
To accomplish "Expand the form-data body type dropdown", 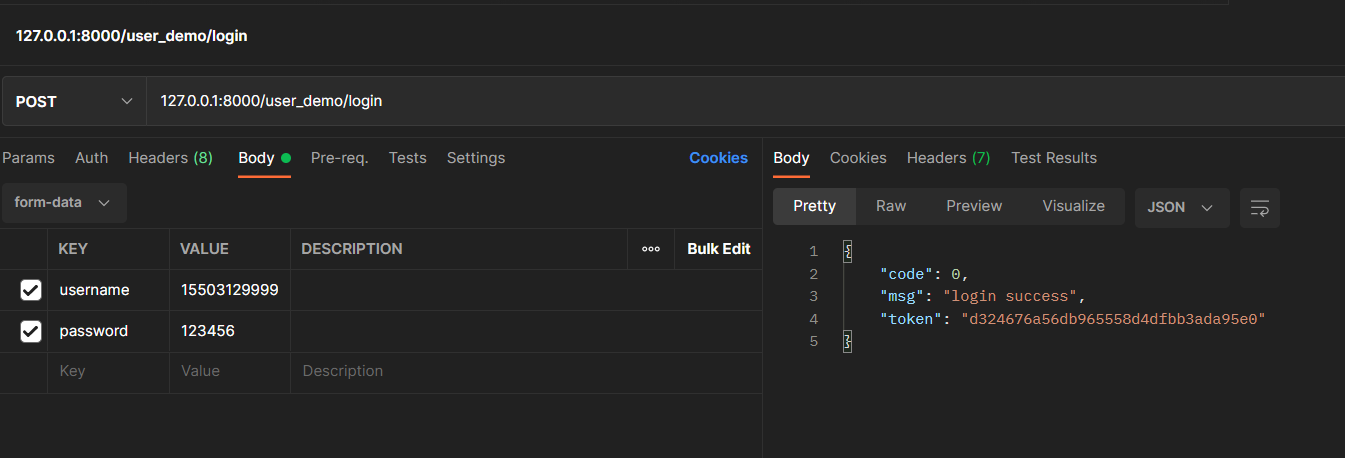I will [63, 202].
